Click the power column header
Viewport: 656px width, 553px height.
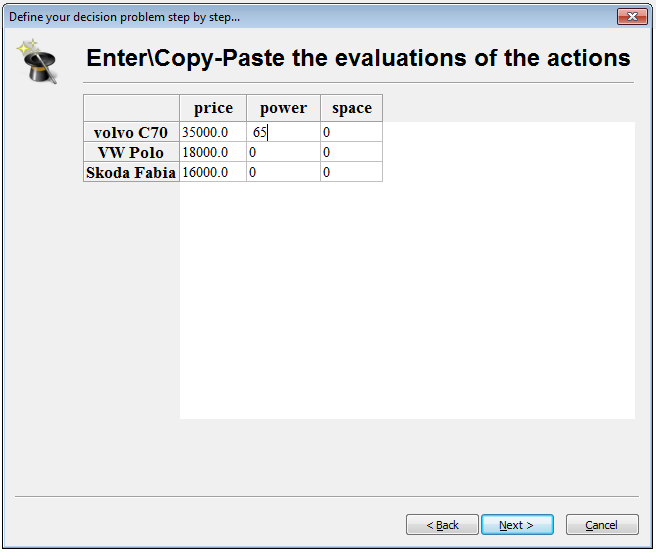[x=283, y=108]
